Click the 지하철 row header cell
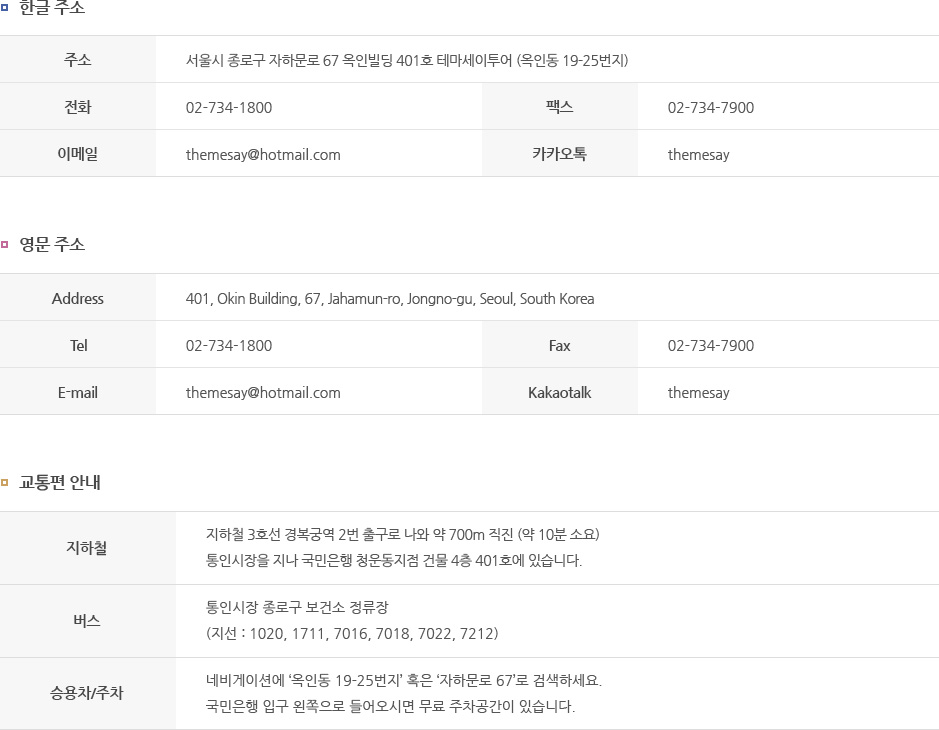939x730 pixels. [x=87, y=548]
